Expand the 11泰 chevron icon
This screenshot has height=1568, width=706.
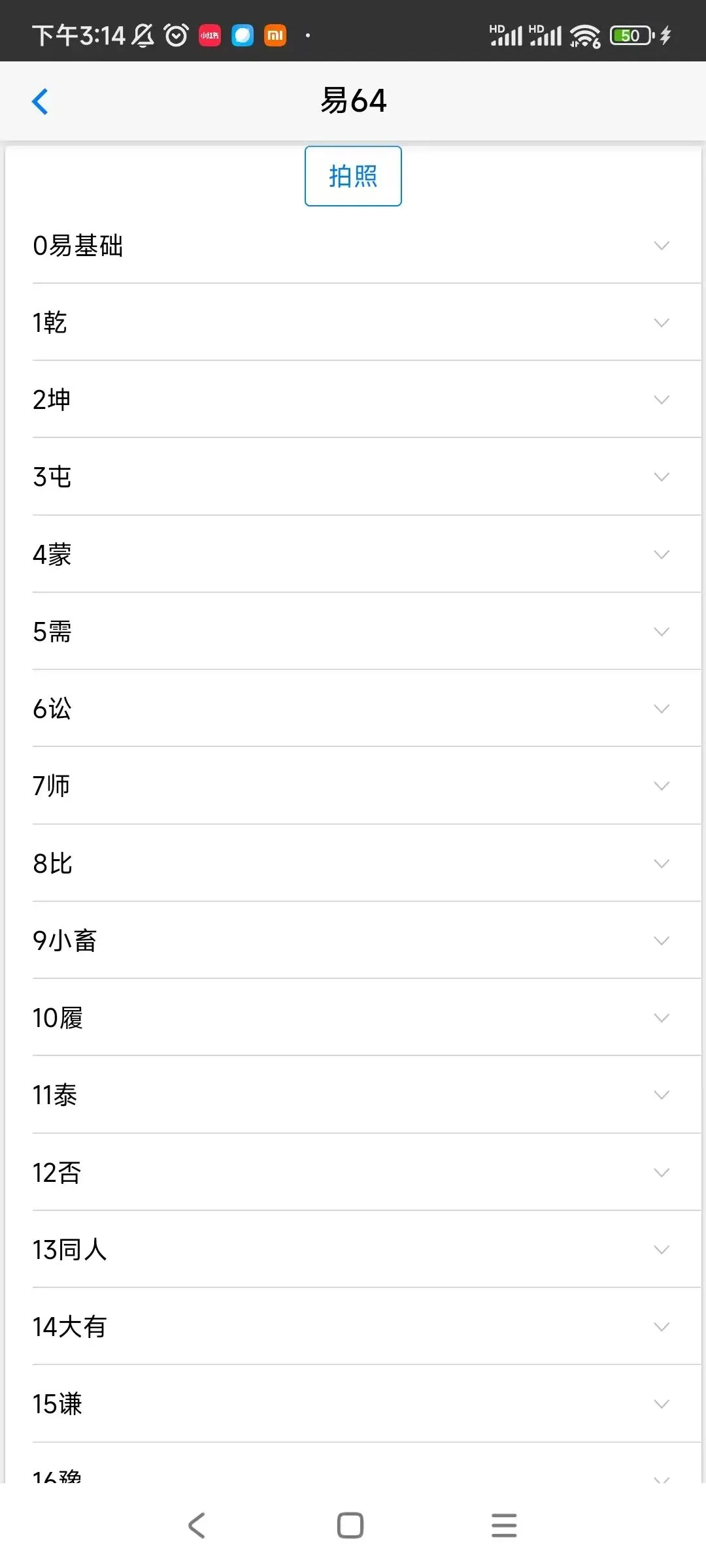(x=662, y=1095)
